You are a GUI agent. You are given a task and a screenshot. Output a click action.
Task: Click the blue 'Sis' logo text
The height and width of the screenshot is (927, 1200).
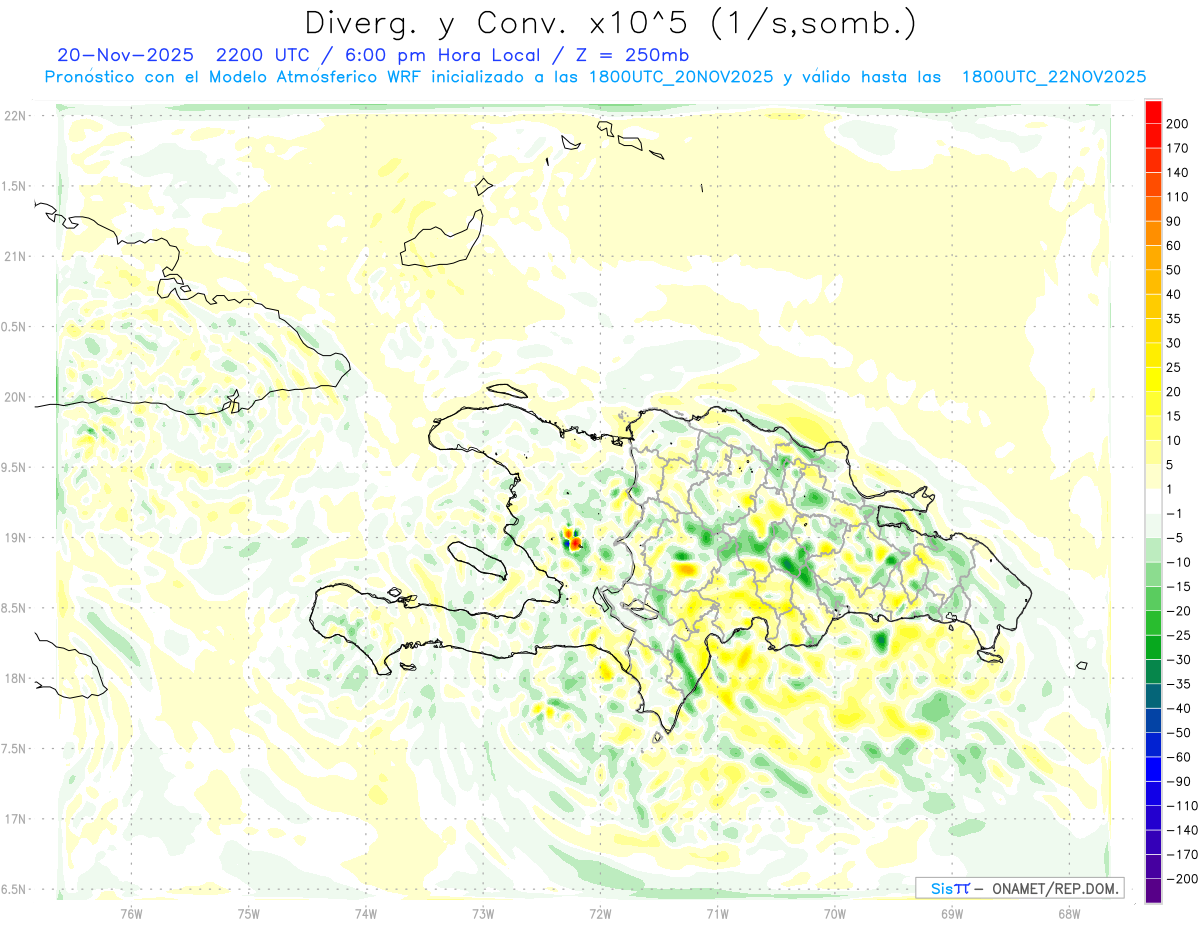[x=941, y=888]
